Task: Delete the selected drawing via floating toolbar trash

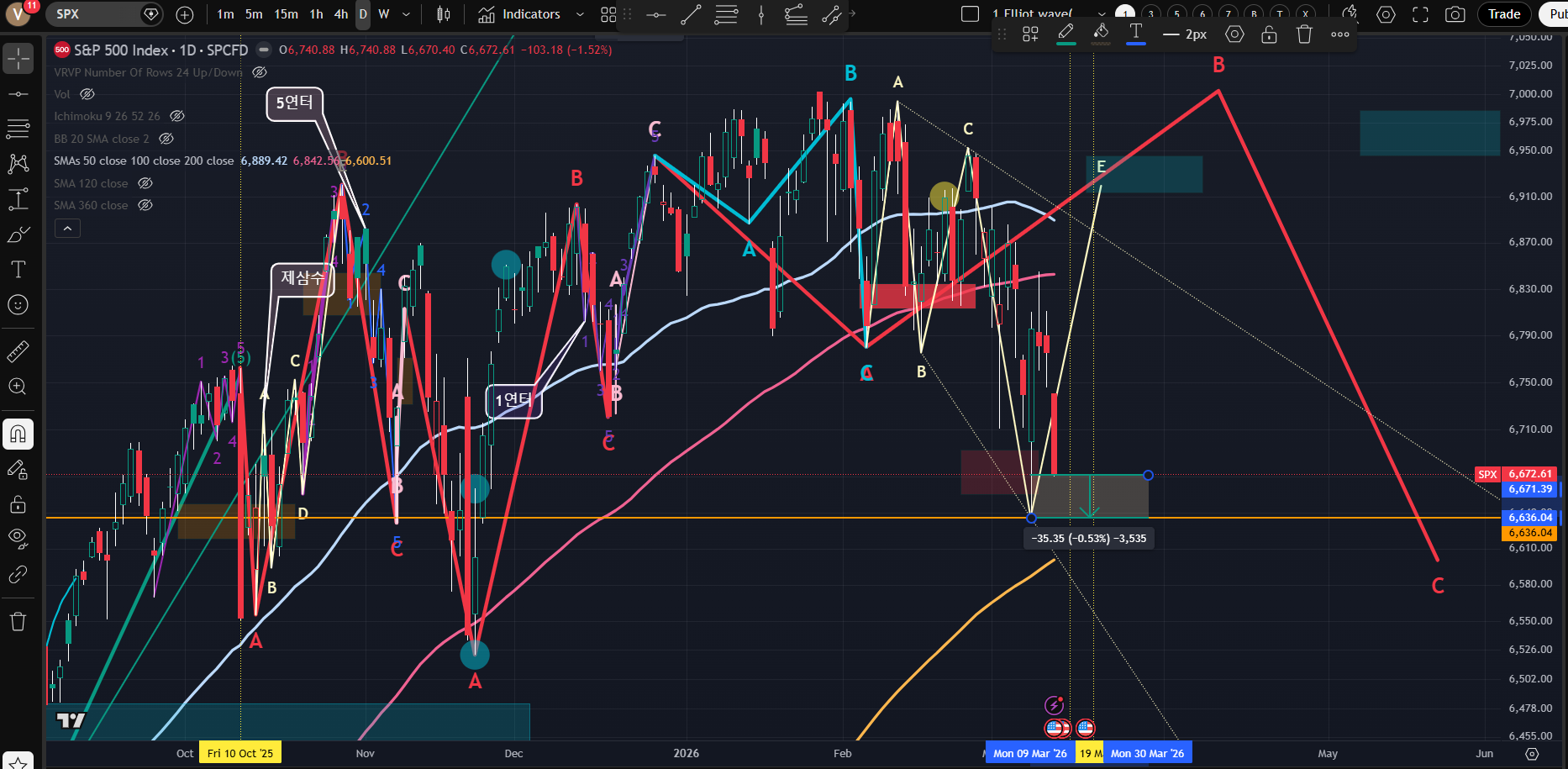Action: [1304, 34]
